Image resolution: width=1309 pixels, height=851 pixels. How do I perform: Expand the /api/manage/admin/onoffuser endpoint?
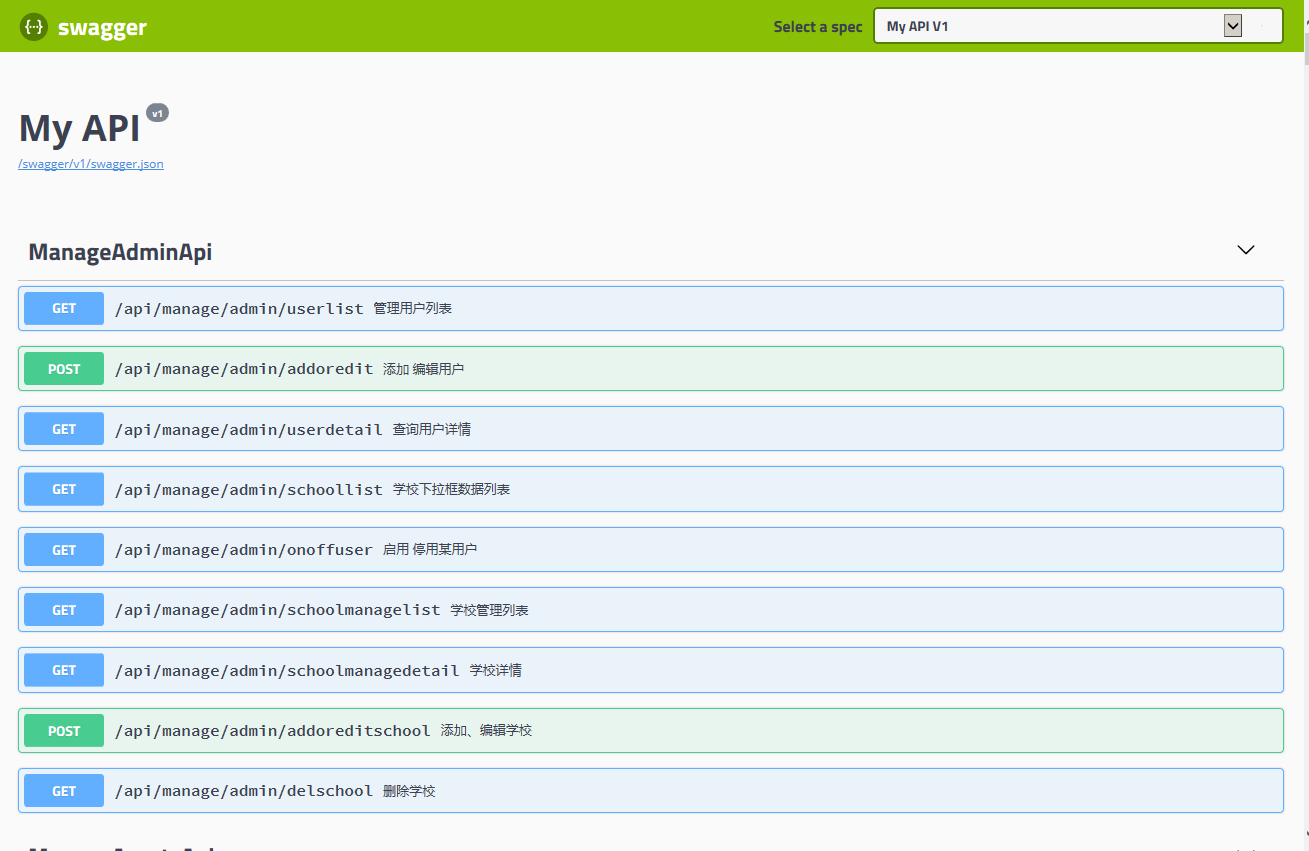point(651,550)
